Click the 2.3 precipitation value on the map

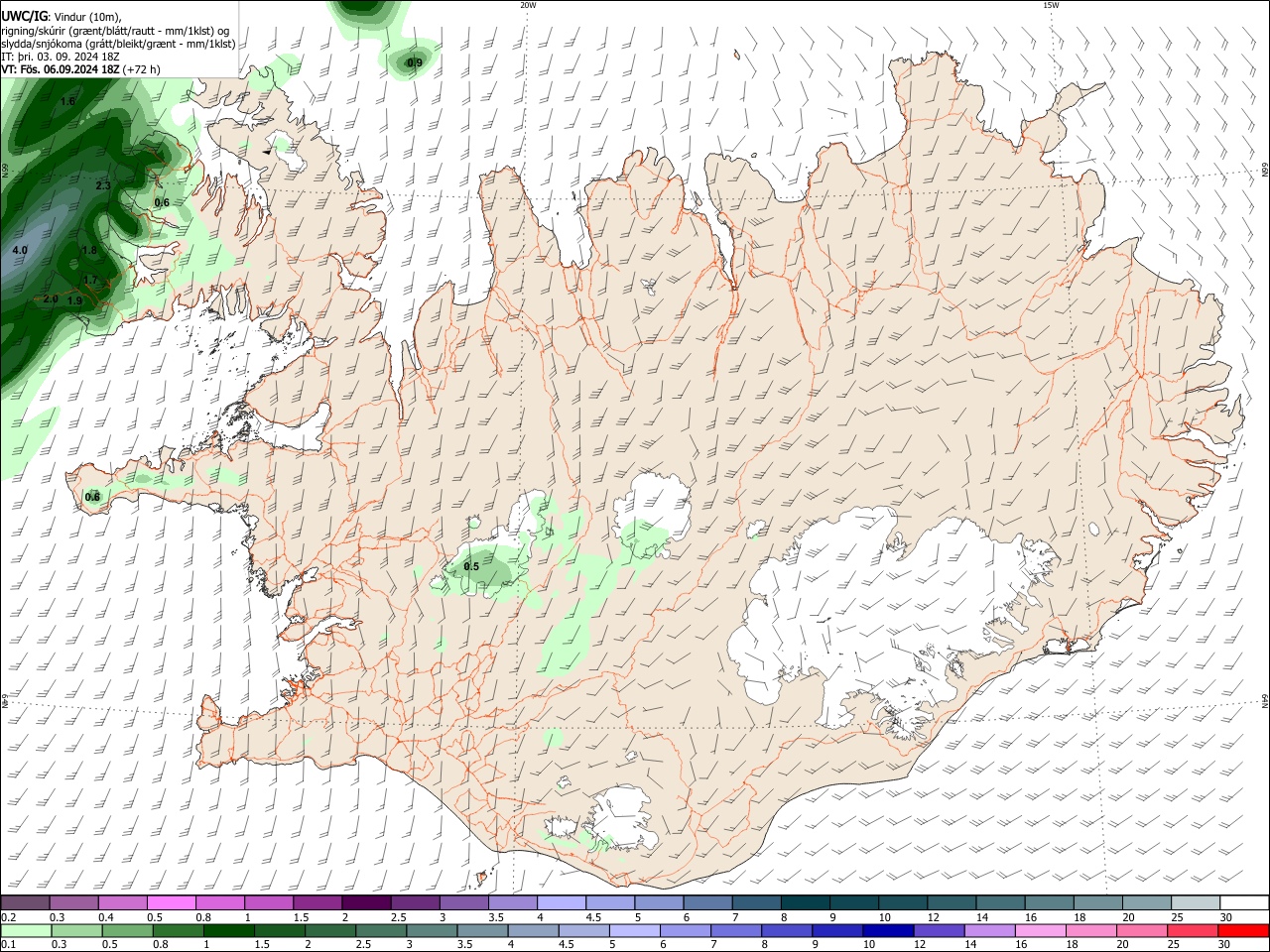click(x=103, y=185)
